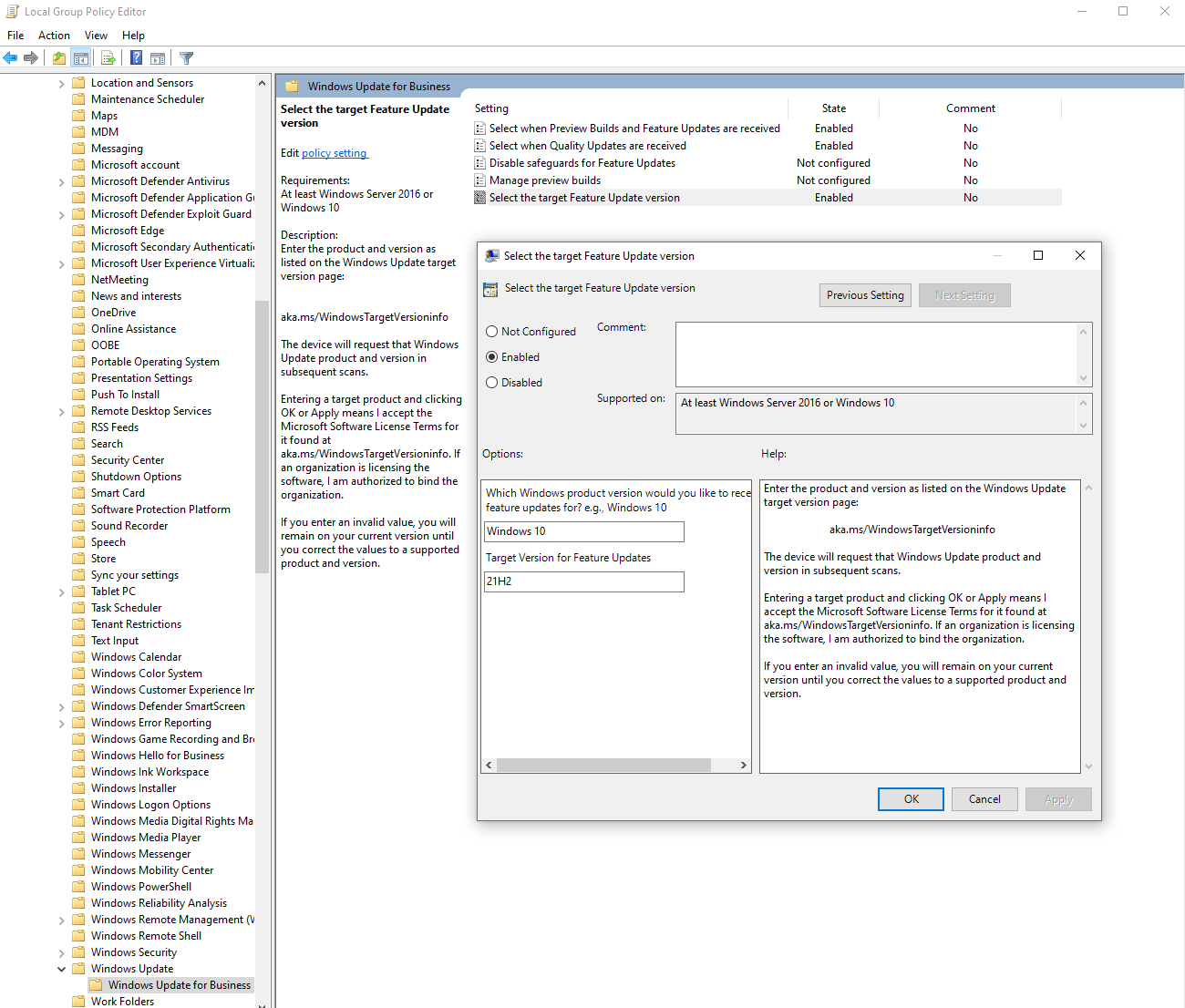This screenshot has height=1008, width=1185.
Task: Choose the Disabled radio option
Action: pos(492,383)
